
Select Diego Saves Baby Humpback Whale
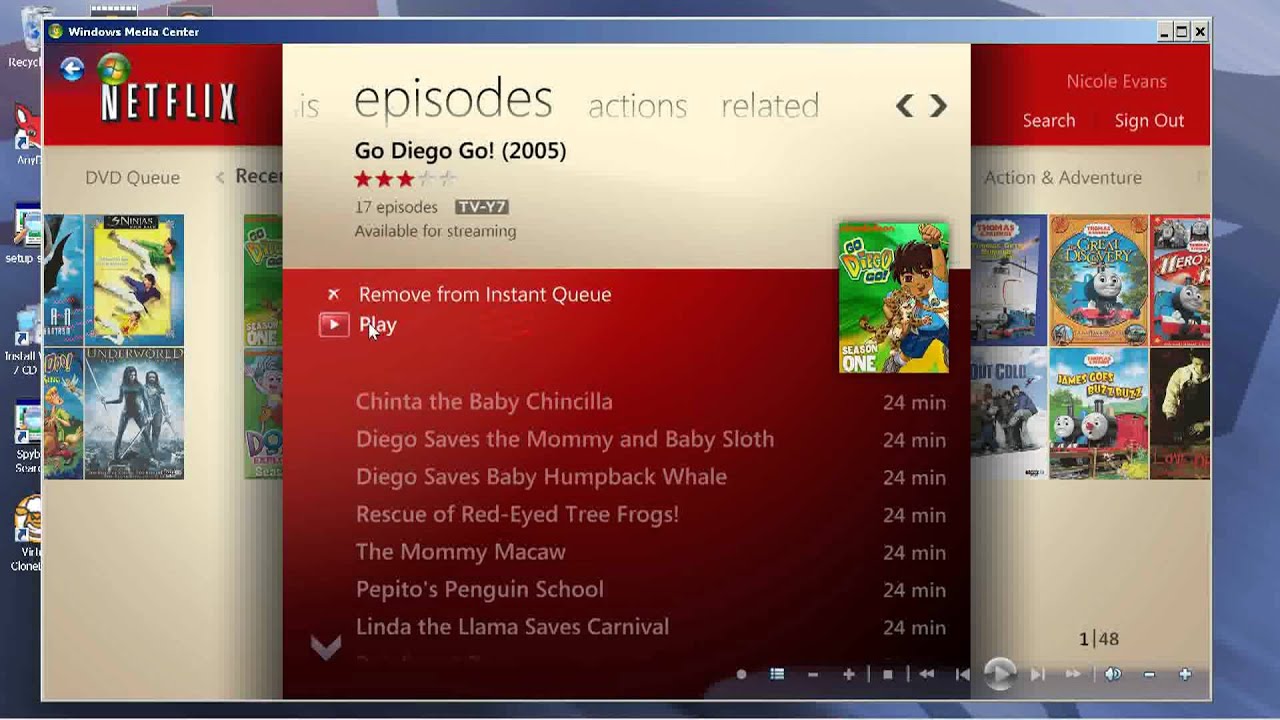pyautogui.click(x=541, y=477)
